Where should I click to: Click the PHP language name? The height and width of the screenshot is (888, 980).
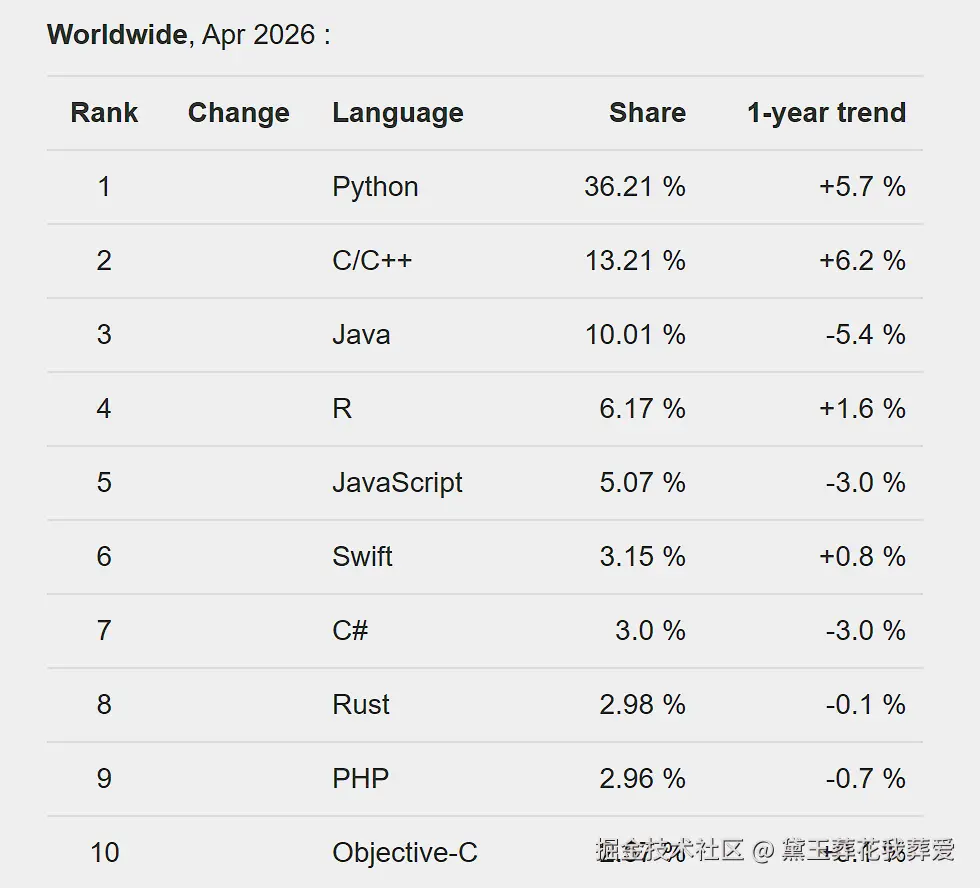point(361,779)
